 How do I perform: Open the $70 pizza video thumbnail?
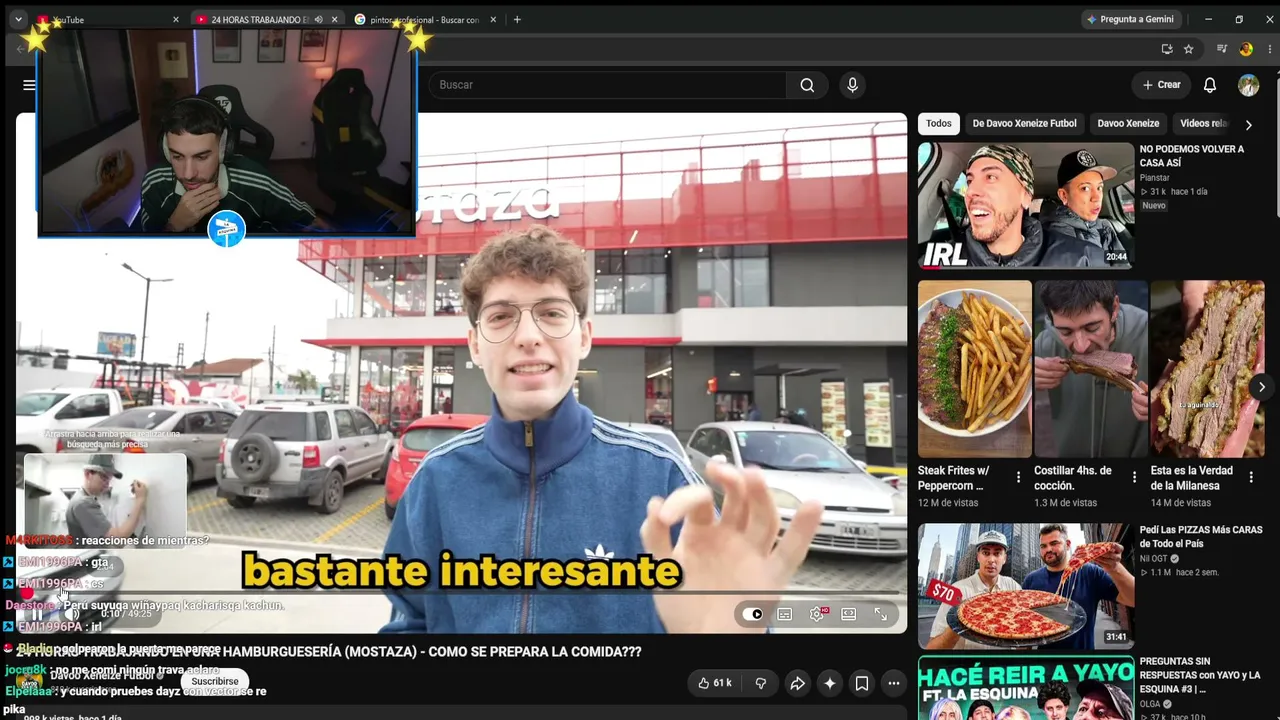click(1026, 586)
